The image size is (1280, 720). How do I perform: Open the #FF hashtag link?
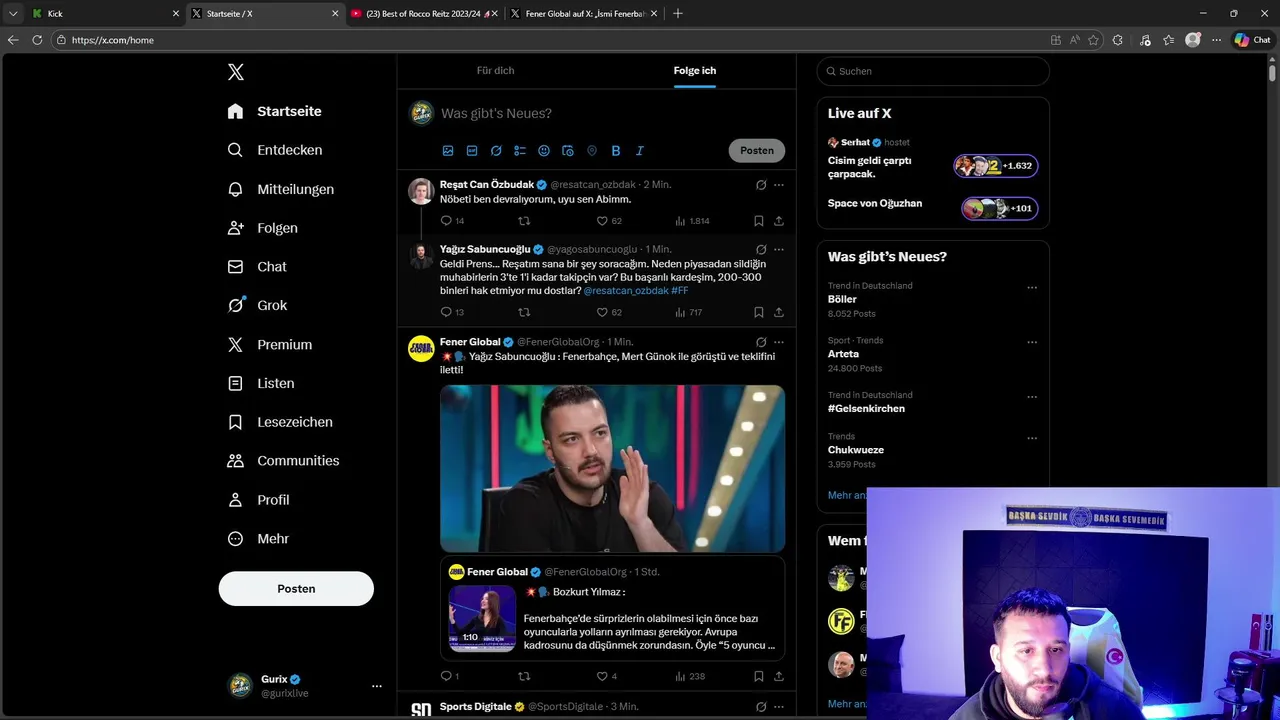[680, 291]
